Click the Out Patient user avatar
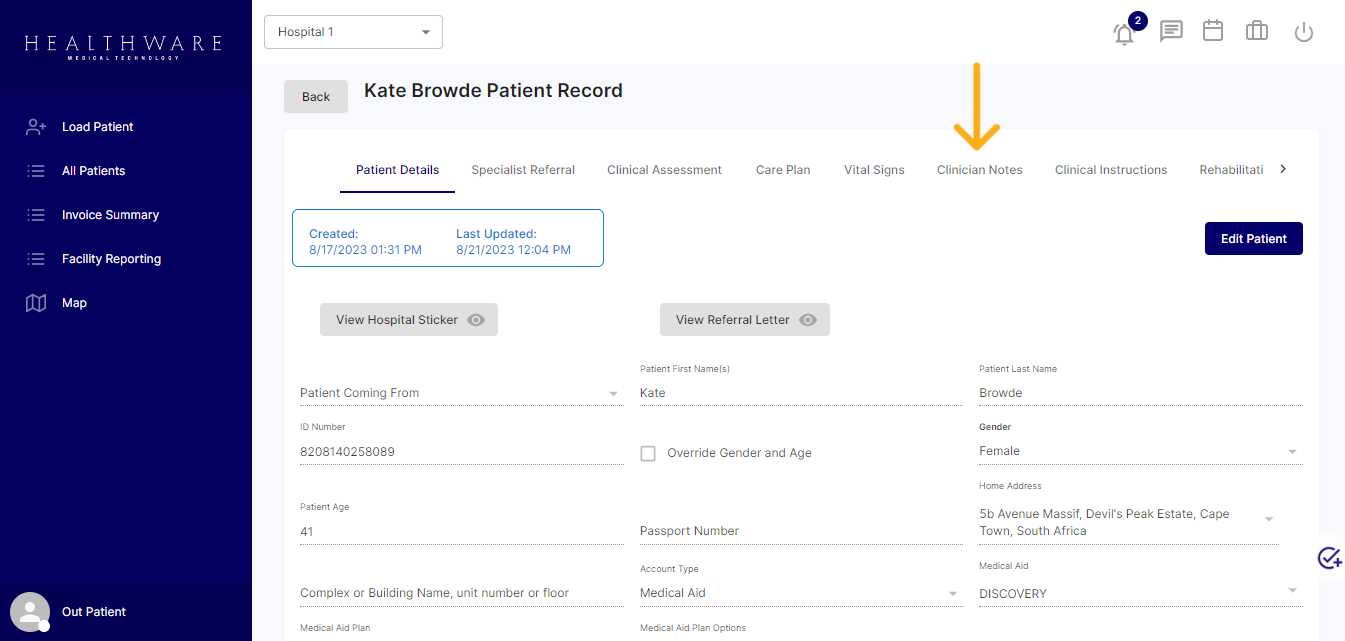The image size is (1345, 641). (x=29, y=612)
